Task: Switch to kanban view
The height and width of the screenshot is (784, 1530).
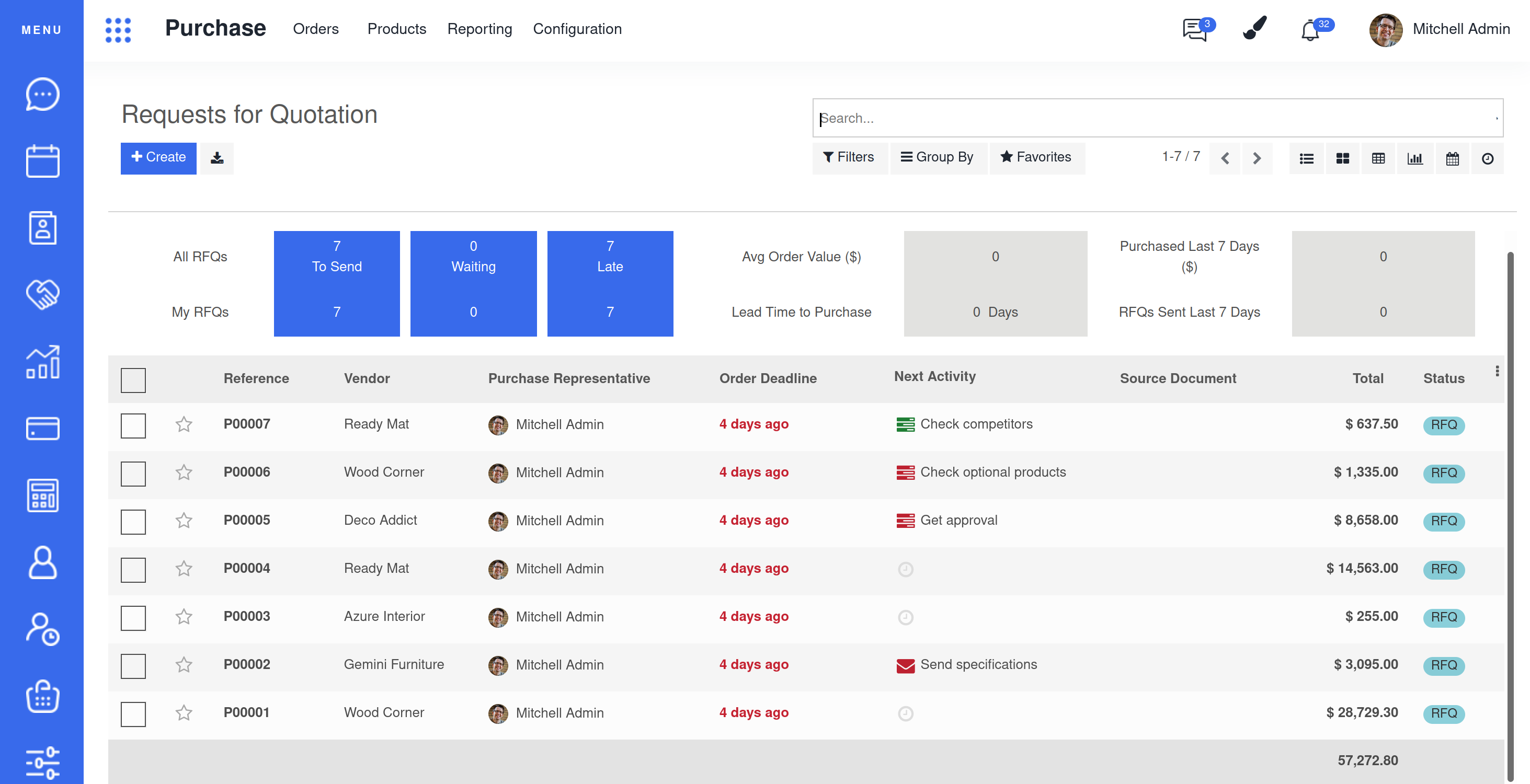Action: tap(1342, 158)
